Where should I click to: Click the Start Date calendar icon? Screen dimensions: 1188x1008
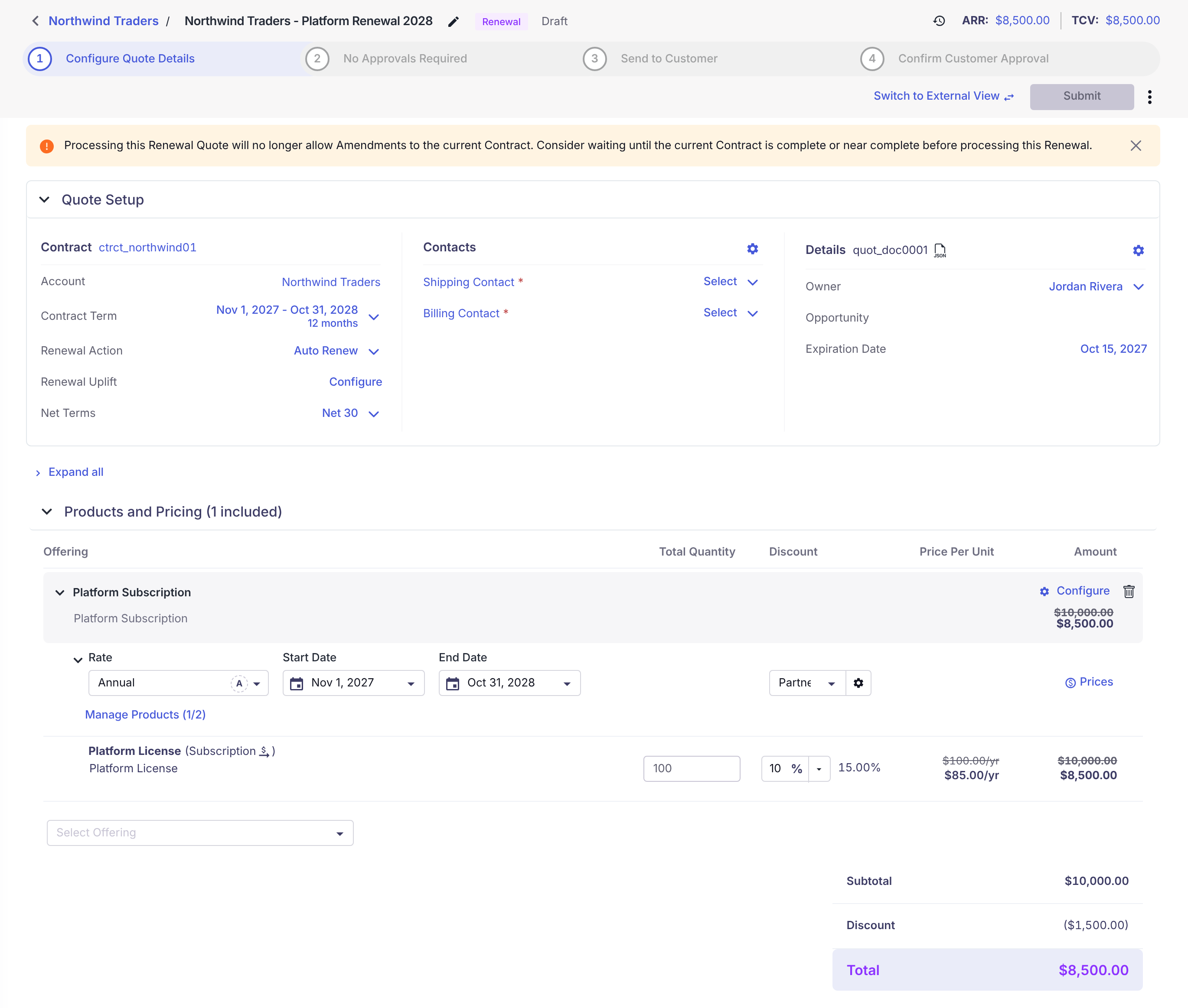point(297,683)
